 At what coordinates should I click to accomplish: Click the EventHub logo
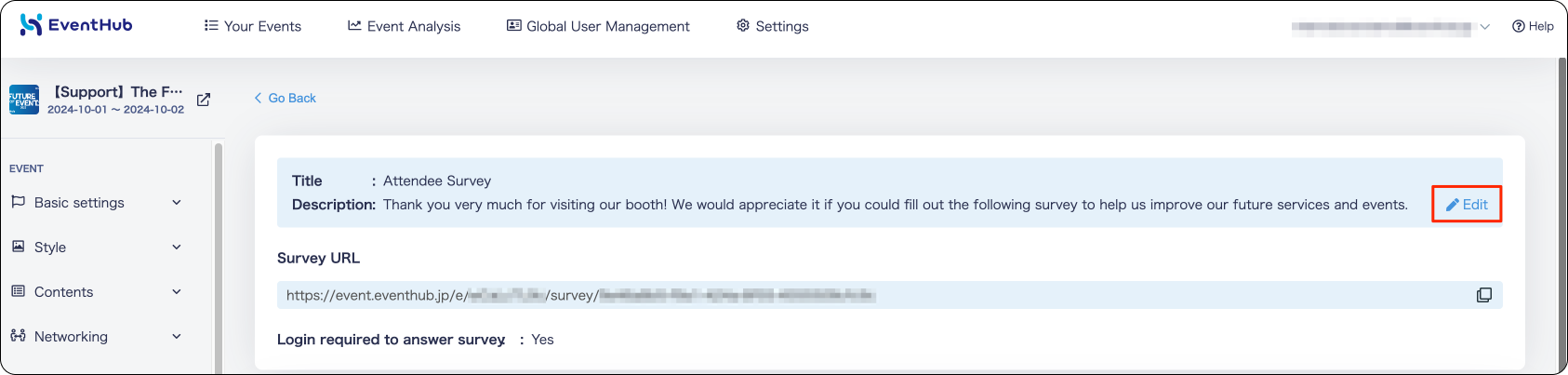76,25
